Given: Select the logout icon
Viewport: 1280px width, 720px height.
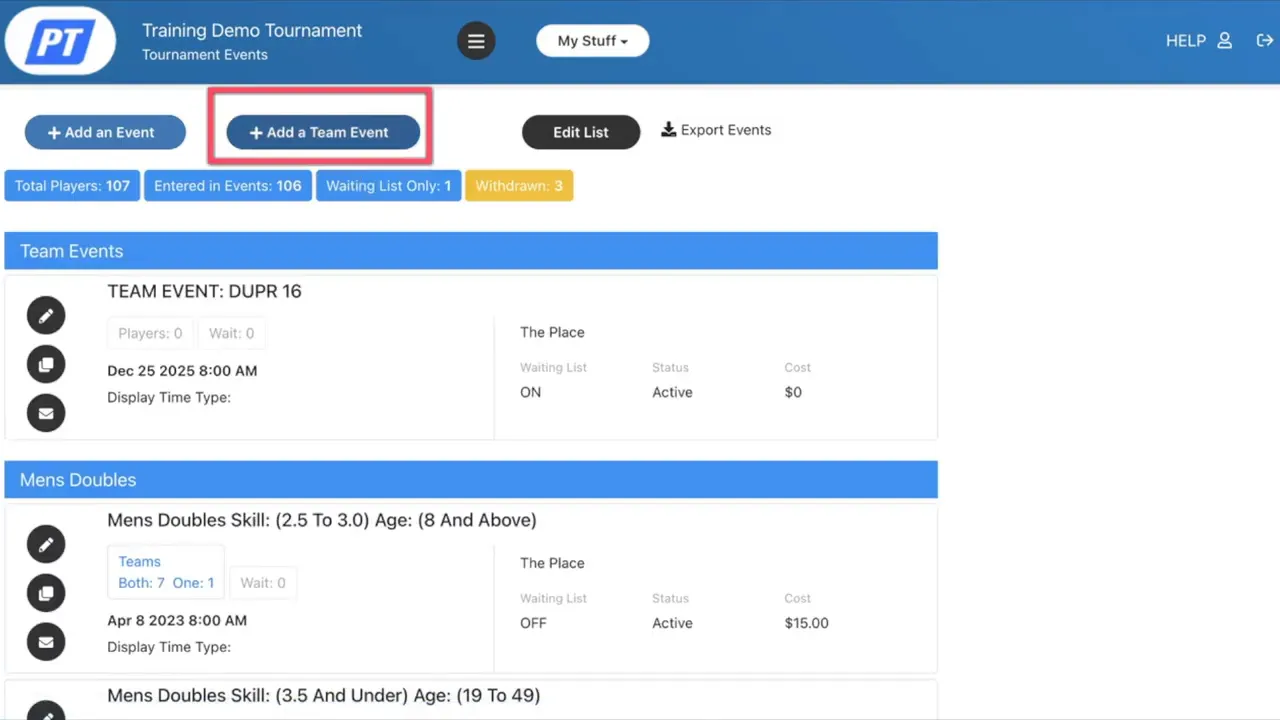Looking at the screenshot, I should (x=1264, y=40).
